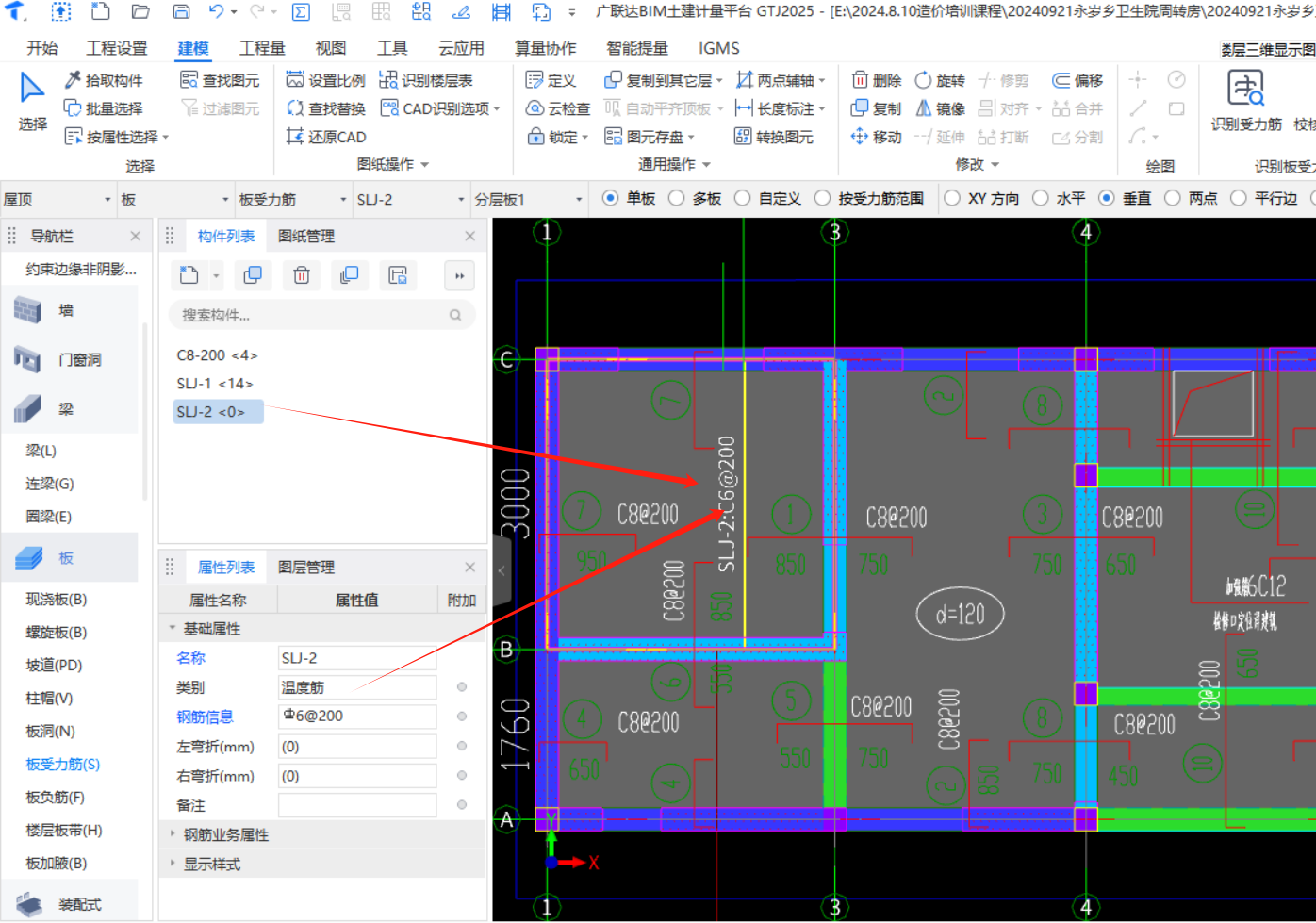Choose 批量选择 in the ribbon

(x=104, y=109)
